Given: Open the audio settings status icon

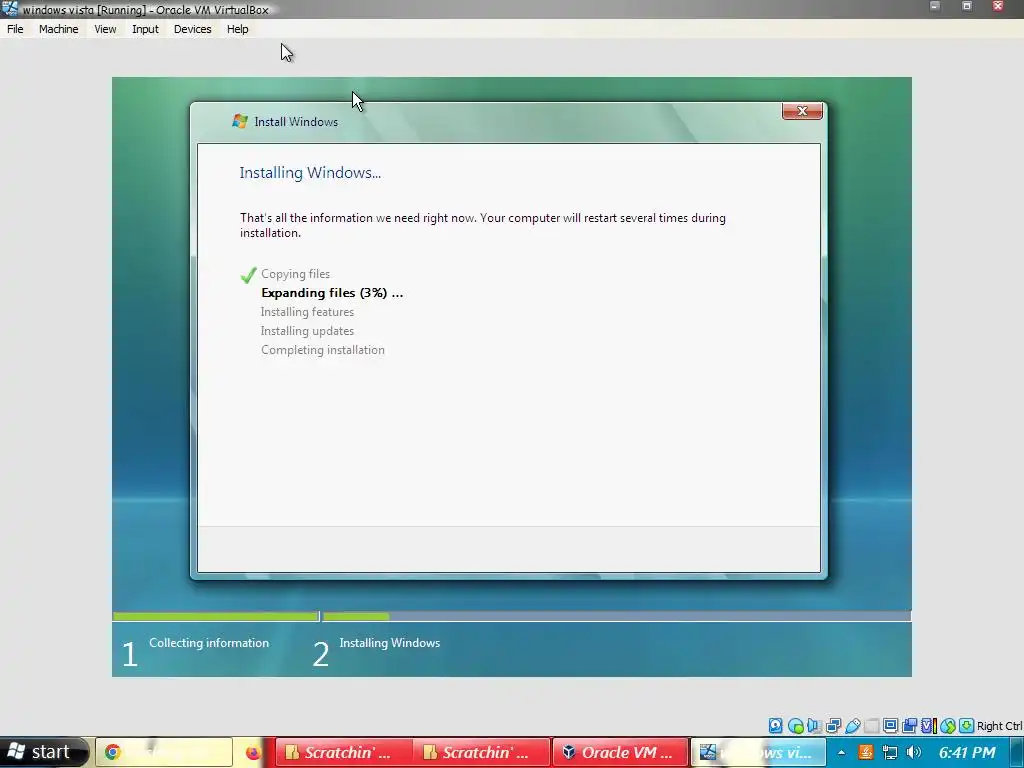Looking at the screenshot, I should click(x=814, y=726).
